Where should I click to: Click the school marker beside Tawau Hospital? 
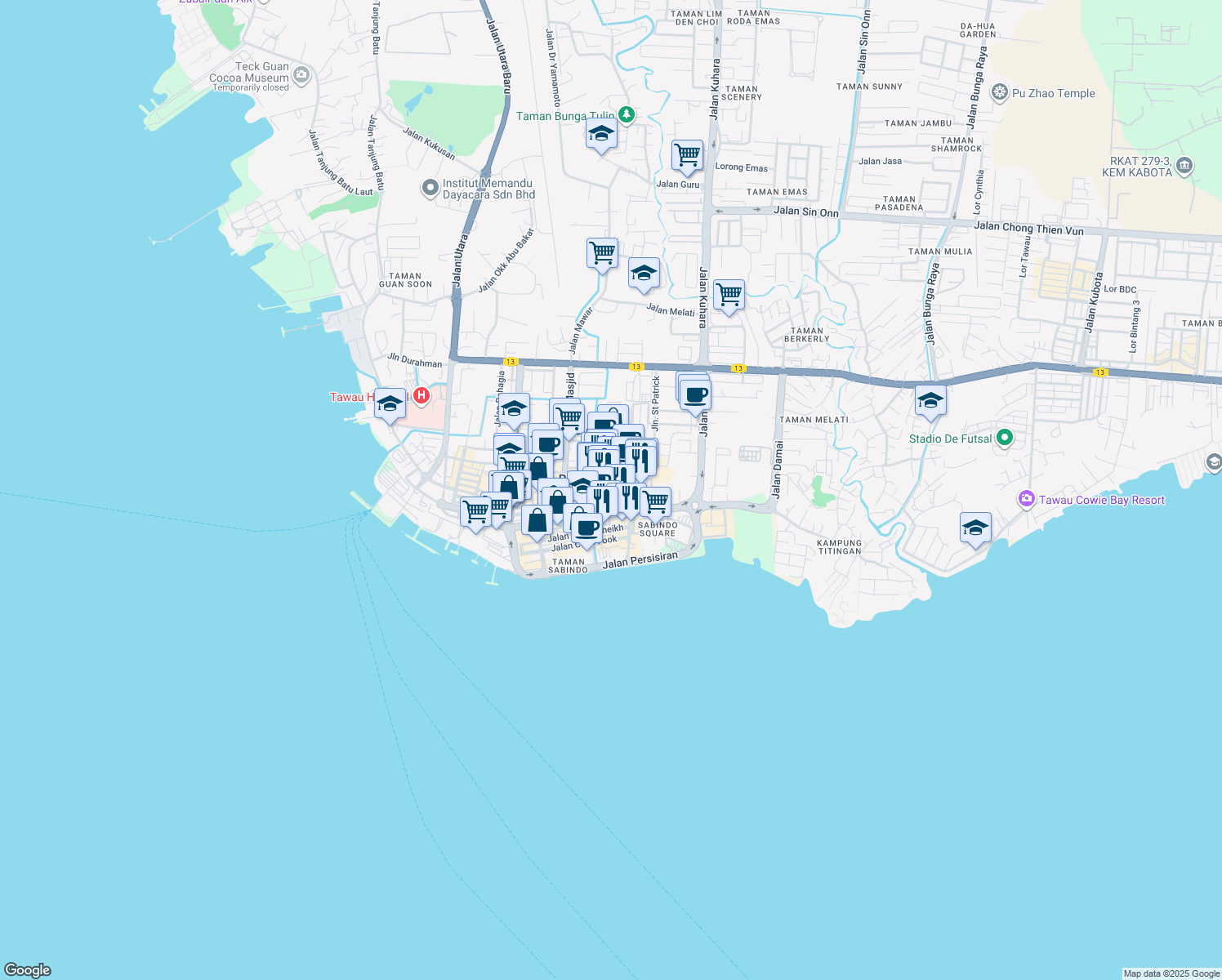pos(390,405)
